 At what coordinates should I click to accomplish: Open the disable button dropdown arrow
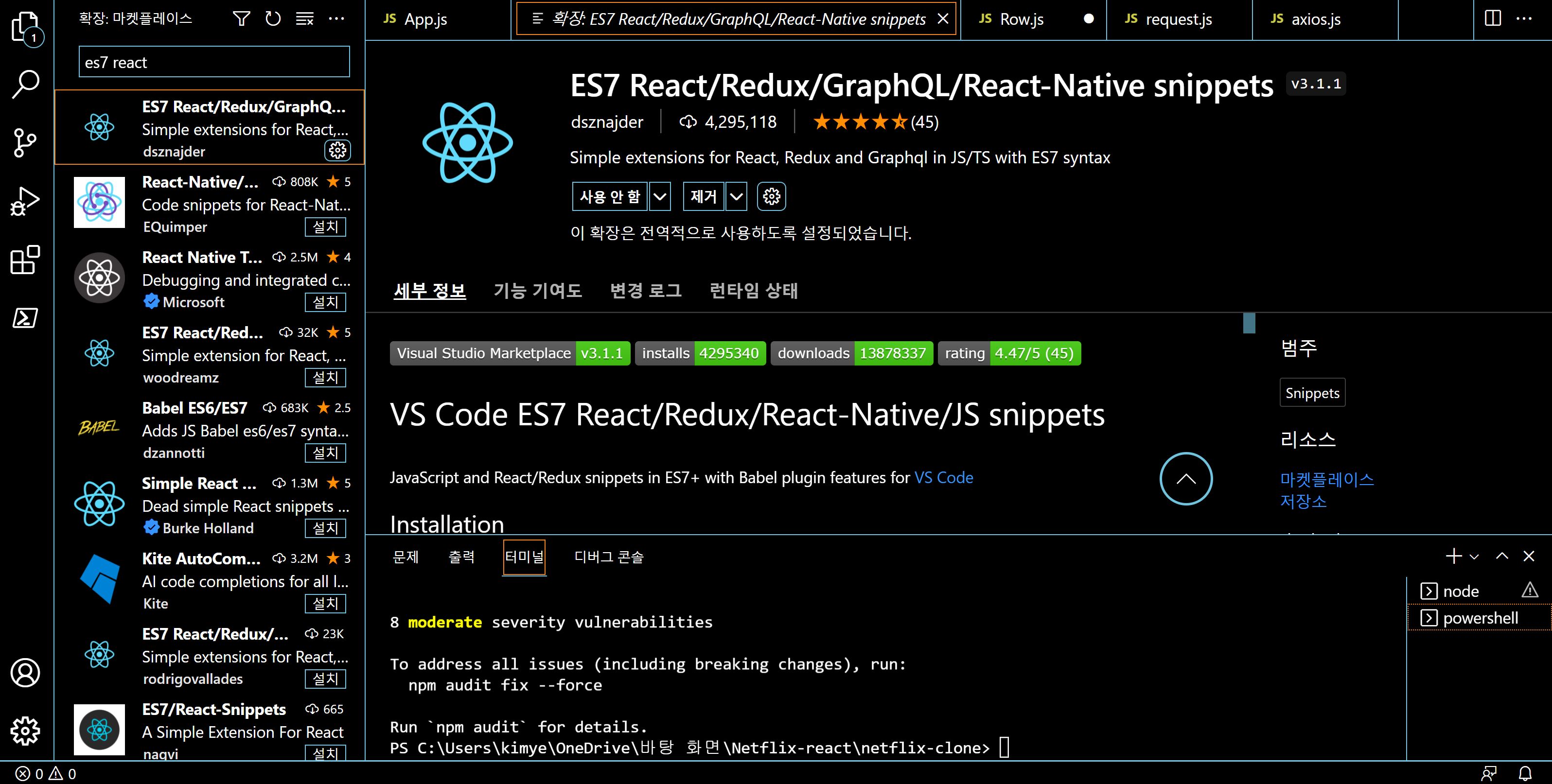pyautogui.click(x=660, y=196)
